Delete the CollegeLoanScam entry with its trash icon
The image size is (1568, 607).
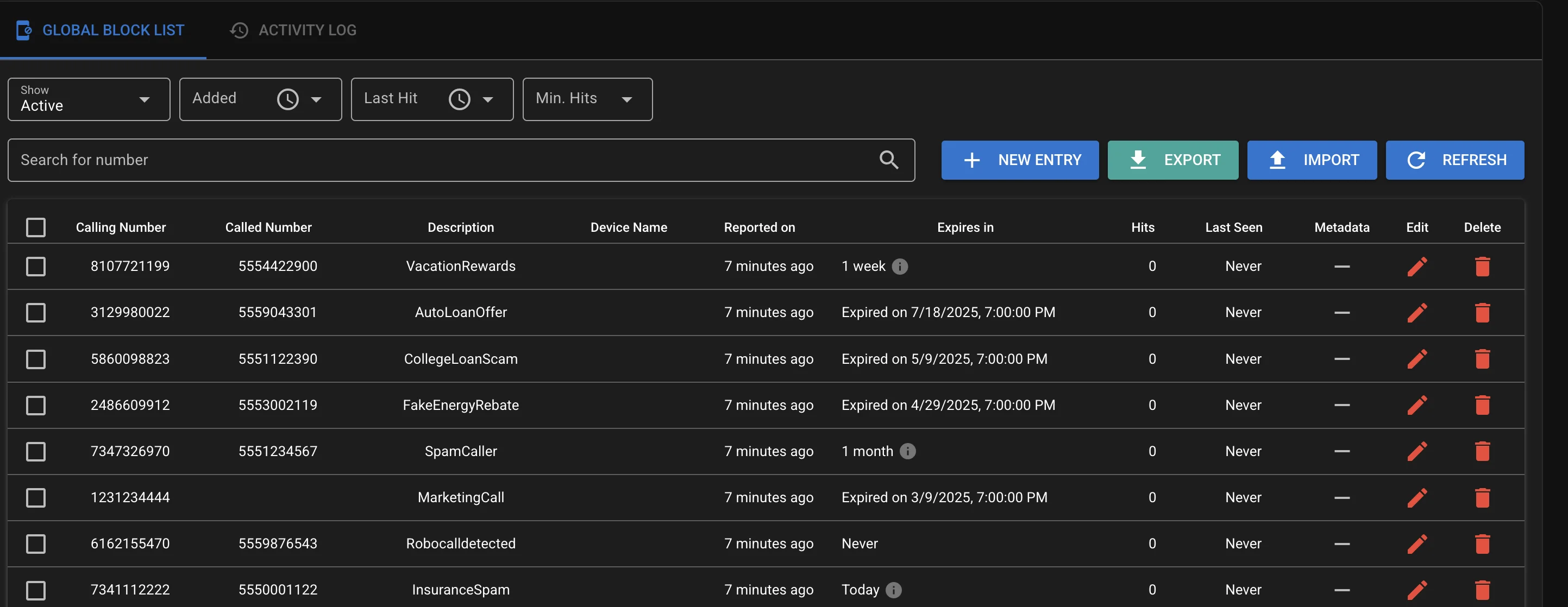point(1482,359)
